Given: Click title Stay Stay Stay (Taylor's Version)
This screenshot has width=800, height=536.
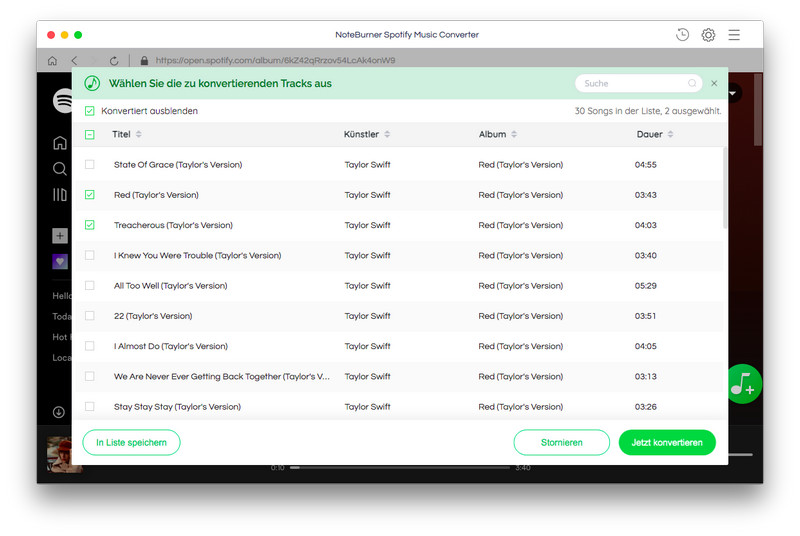Looking at the screenshot, I should (177, 406).
